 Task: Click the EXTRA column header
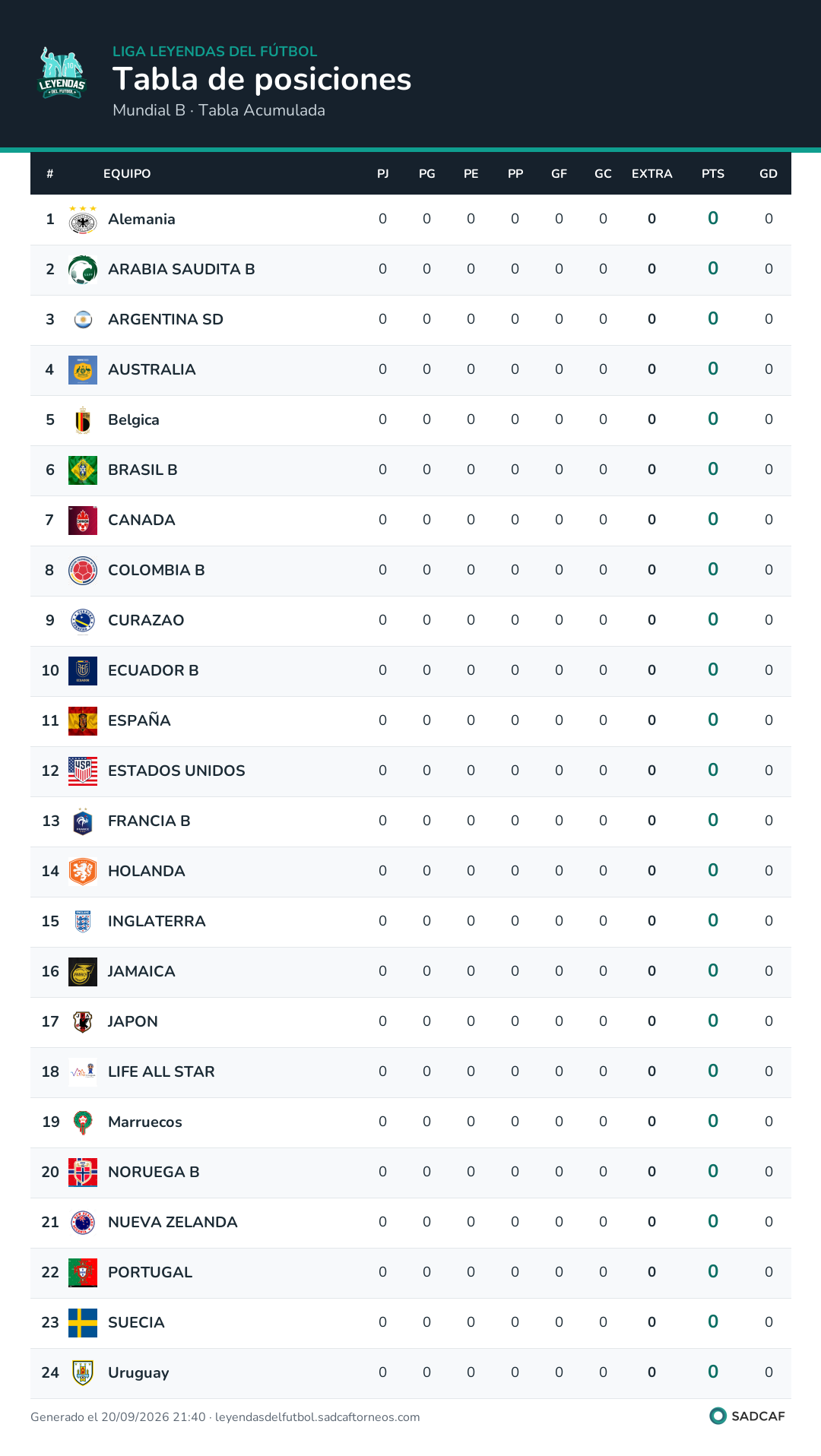click(652, 174)
